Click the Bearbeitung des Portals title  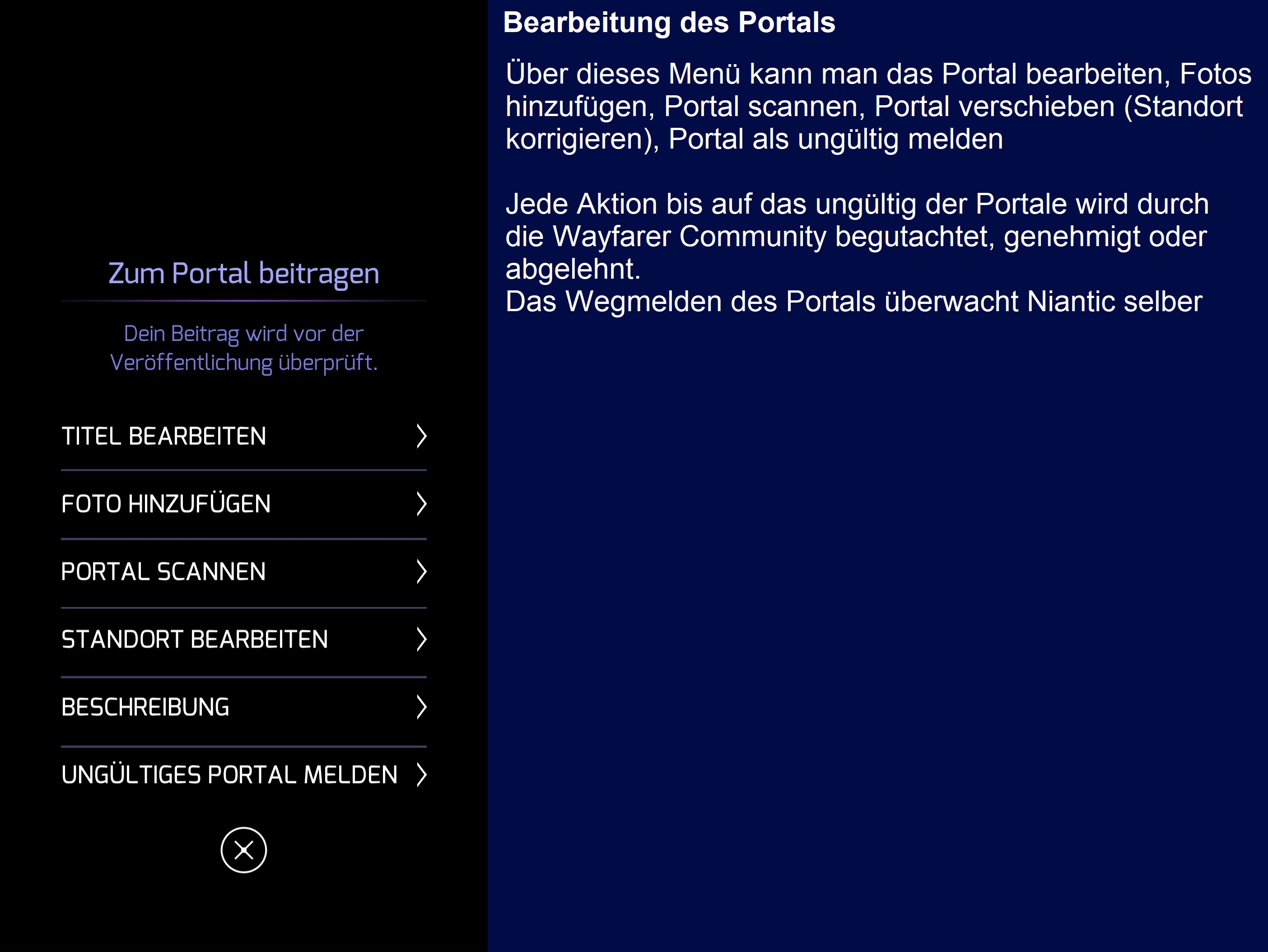[x=669, y=22]
